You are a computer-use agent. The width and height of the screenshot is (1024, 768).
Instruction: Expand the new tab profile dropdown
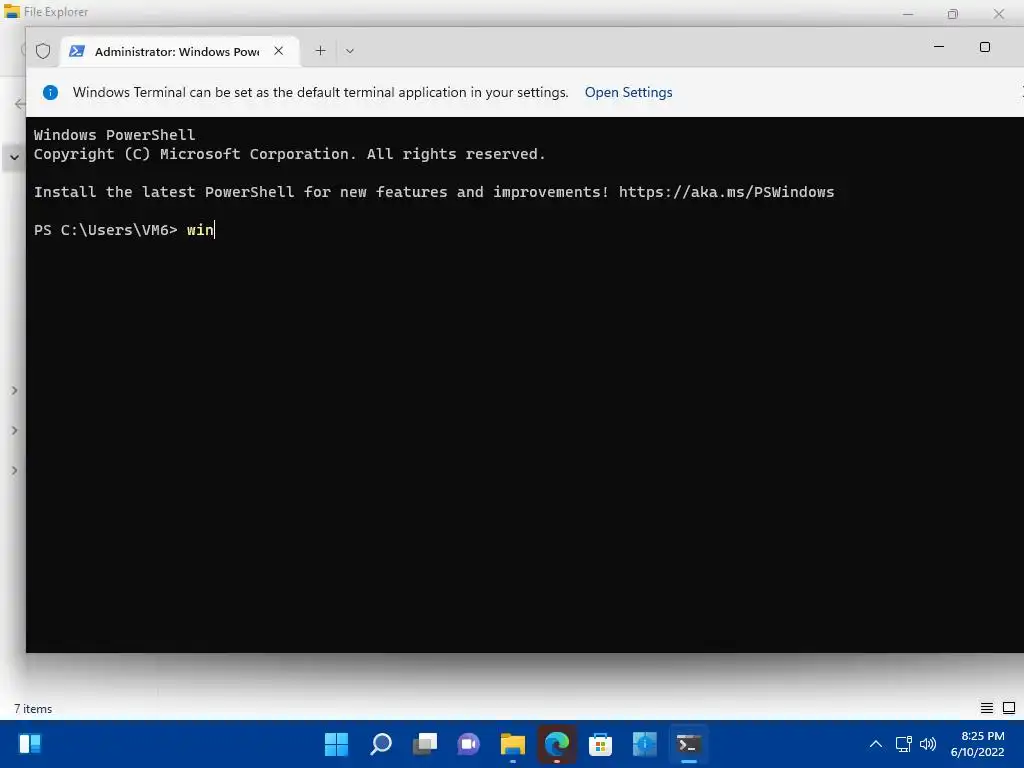[350, 51]
